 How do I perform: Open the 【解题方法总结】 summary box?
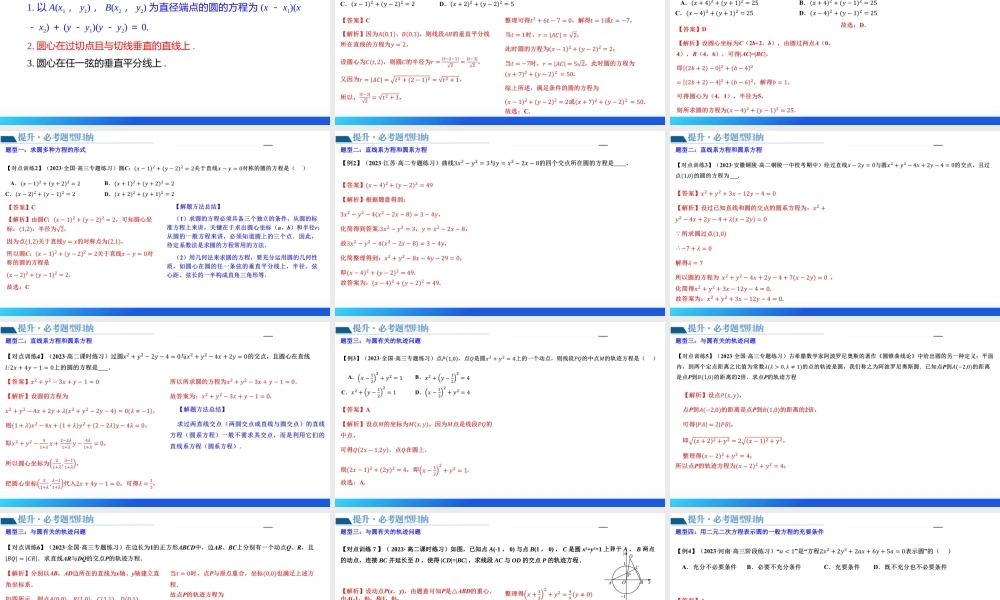pos(198,206)
